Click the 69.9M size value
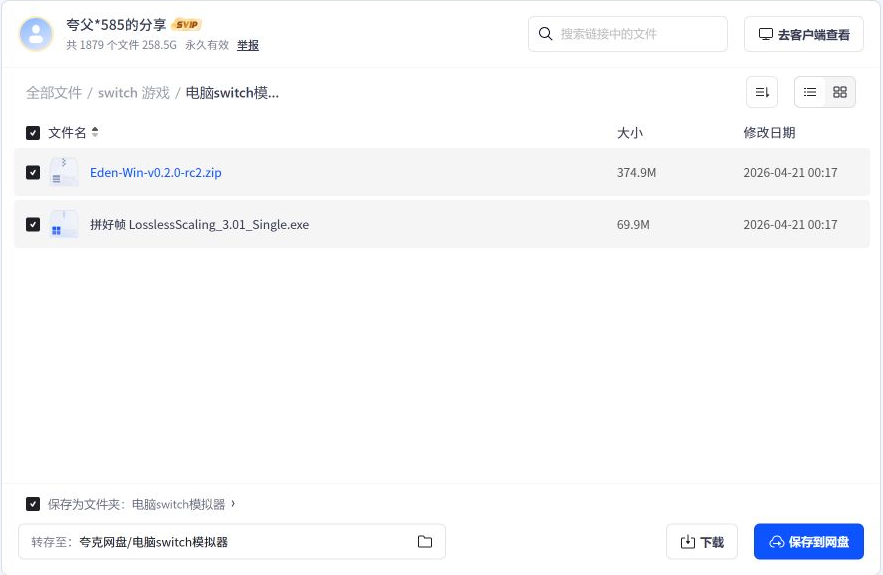 point(633,224)
